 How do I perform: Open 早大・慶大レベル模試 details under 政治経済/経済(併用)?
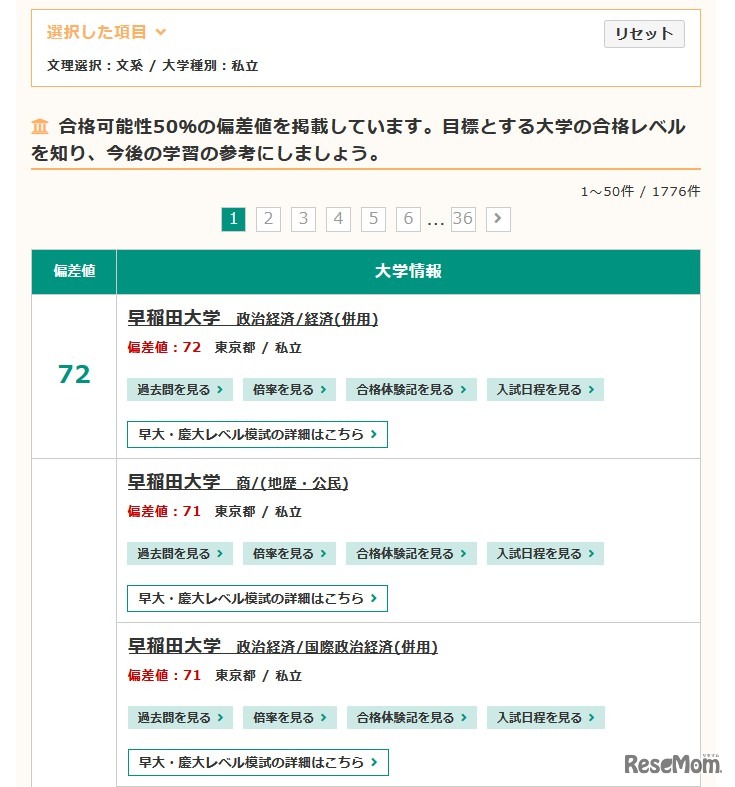click(x=257, y=434)
